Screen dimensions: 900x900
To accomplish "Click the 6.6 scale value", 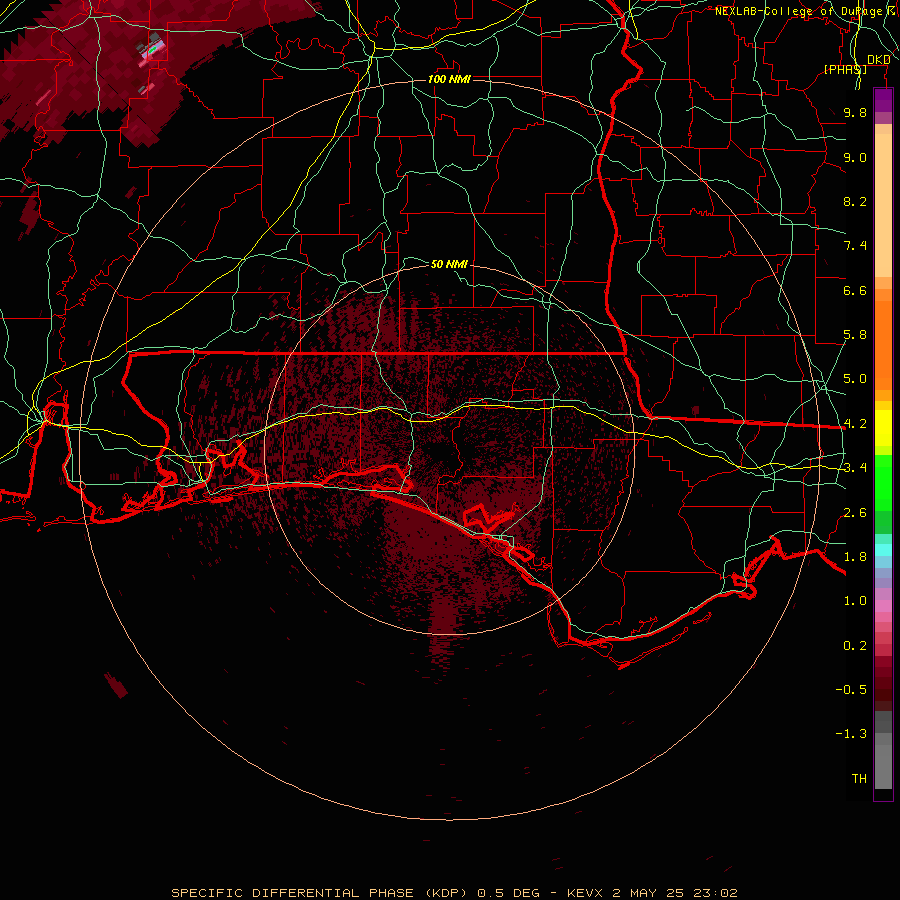I will coord(855,290).
